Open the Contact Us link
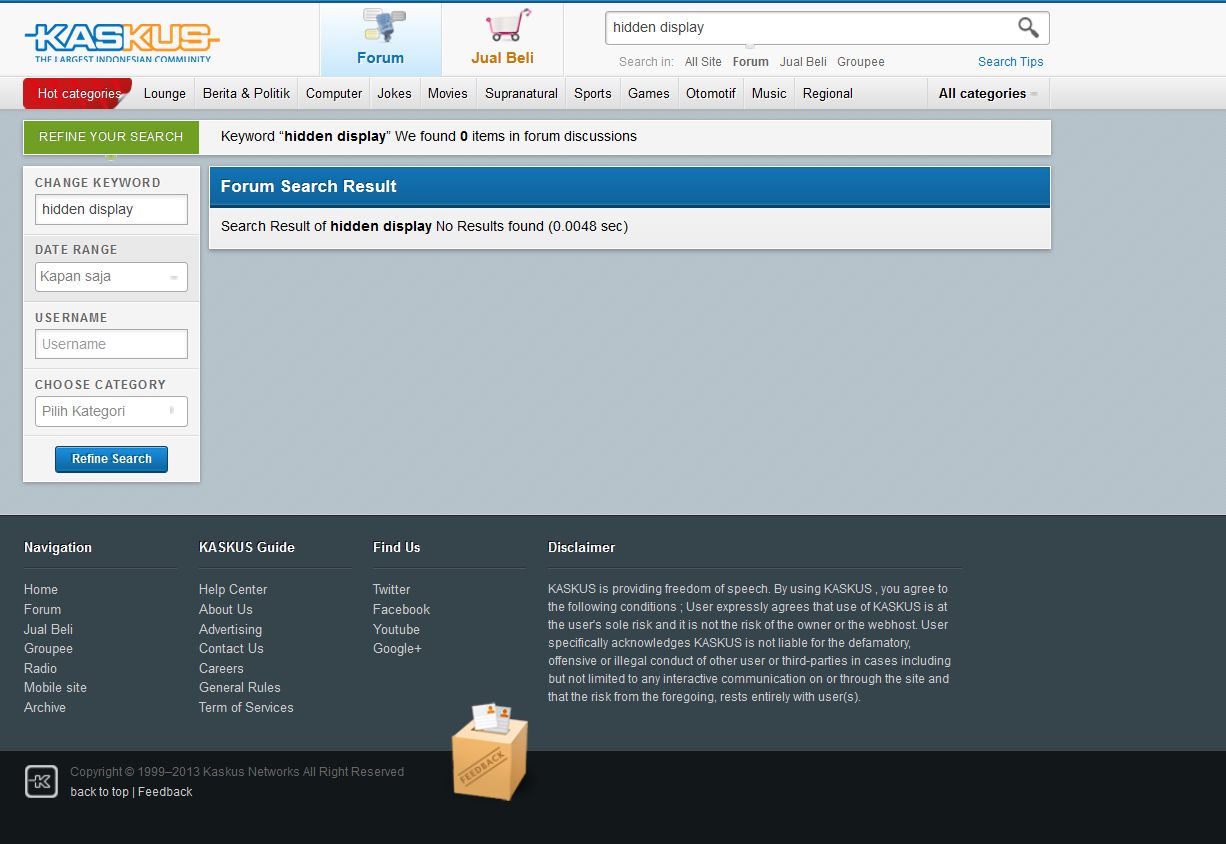The width and height of the screenshot is (1226, 844). pos(231,648)
